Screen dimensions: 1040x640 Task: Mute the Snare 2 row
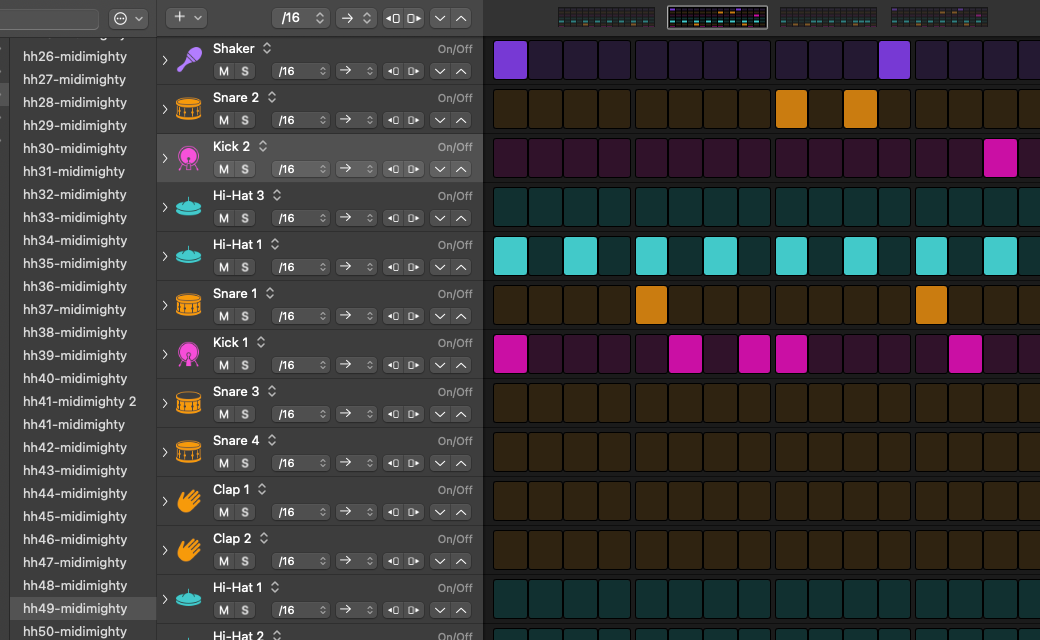(x=224, y=120)
